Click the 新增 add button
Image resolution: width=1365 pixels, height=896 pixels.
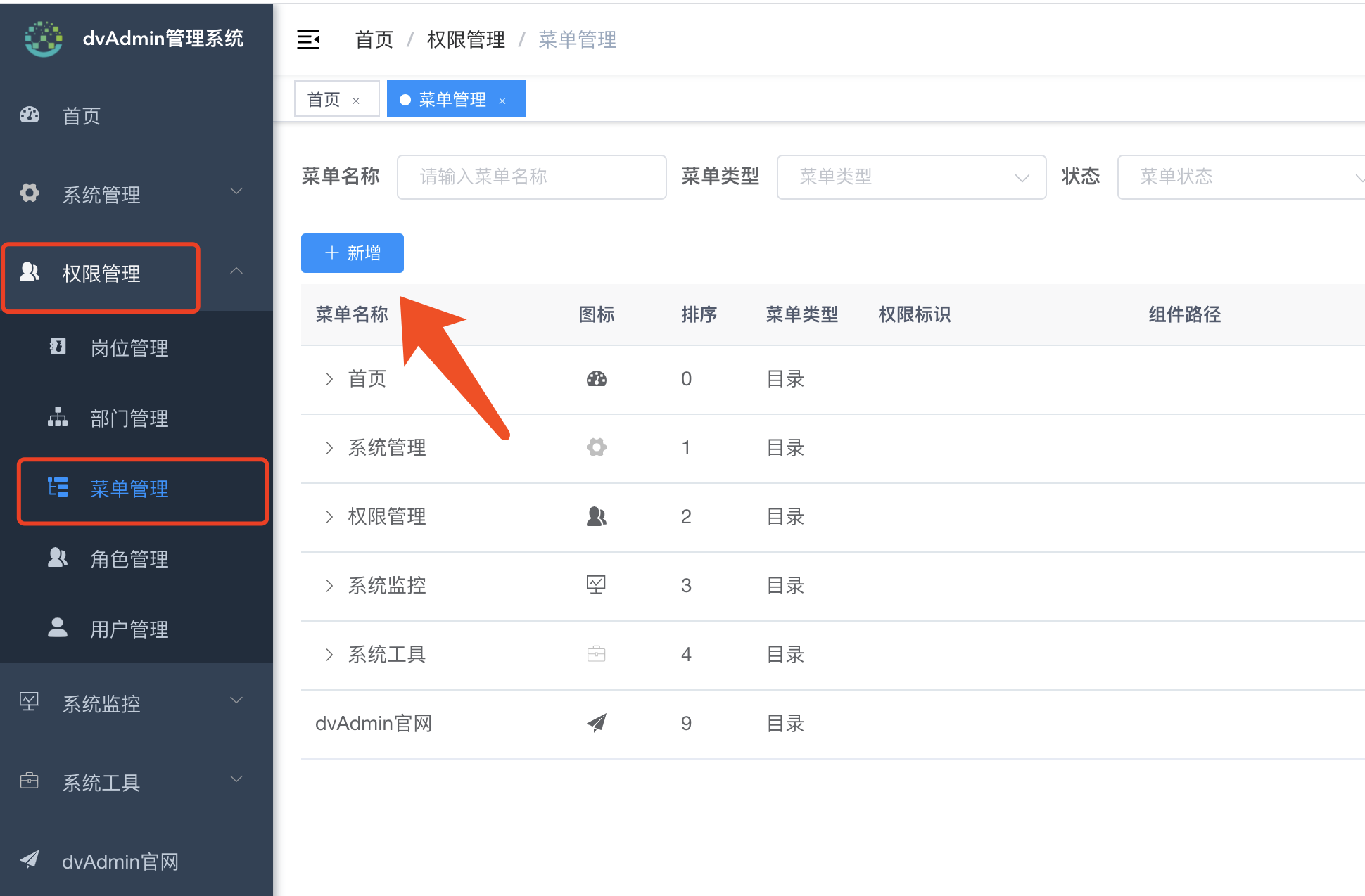(x=352, y=253)
